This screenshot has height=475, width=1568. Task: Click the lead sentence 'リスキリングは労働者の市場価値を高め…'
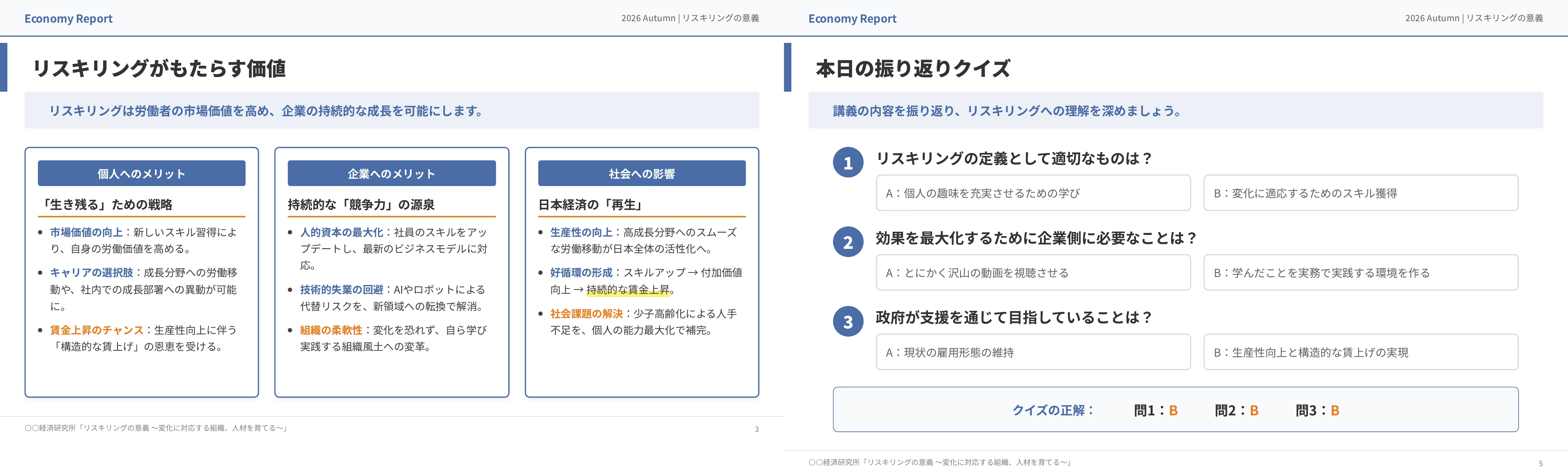click(267, 111)
